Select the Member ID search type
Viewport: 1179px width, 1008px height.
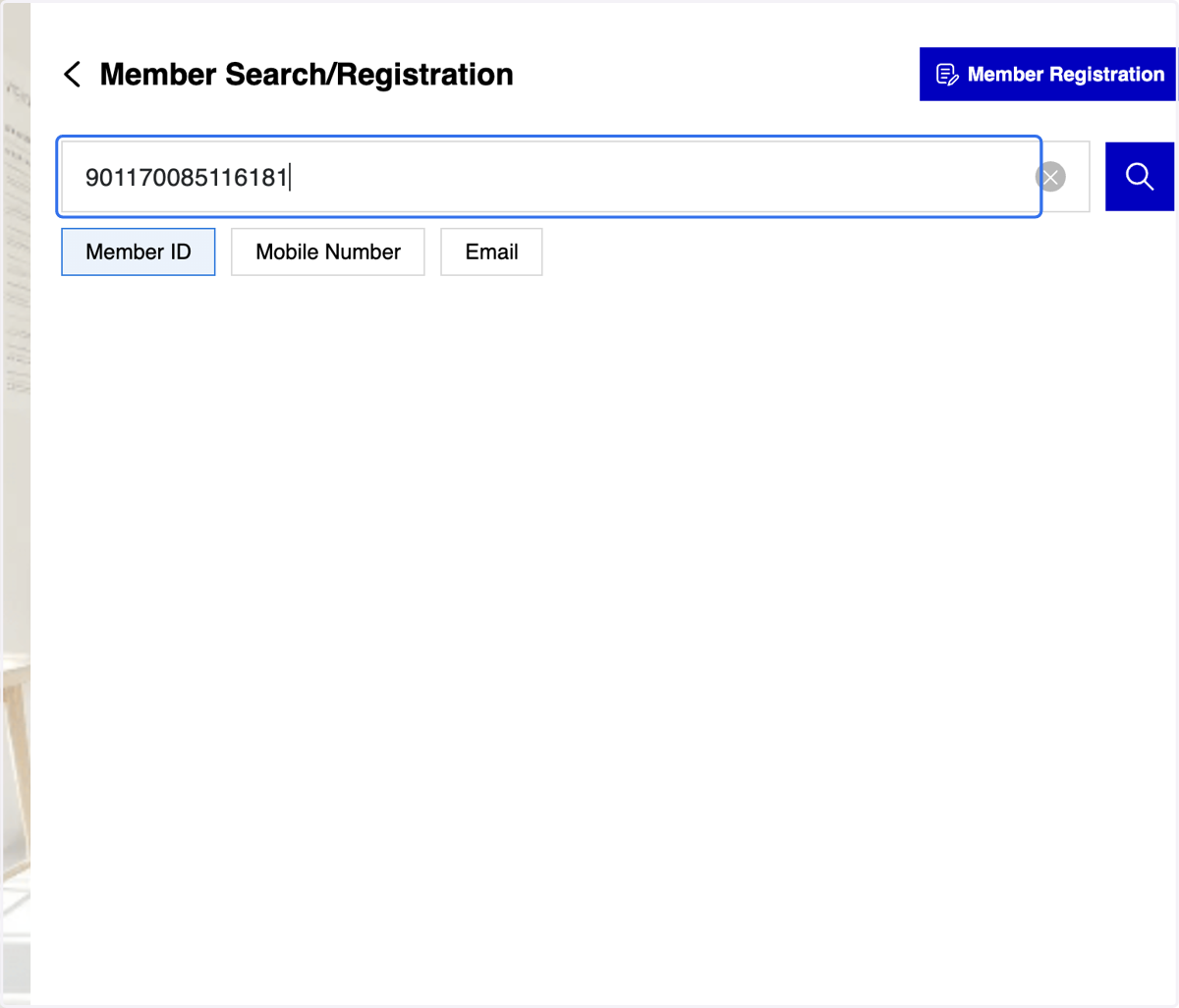(x=139, y=252)
